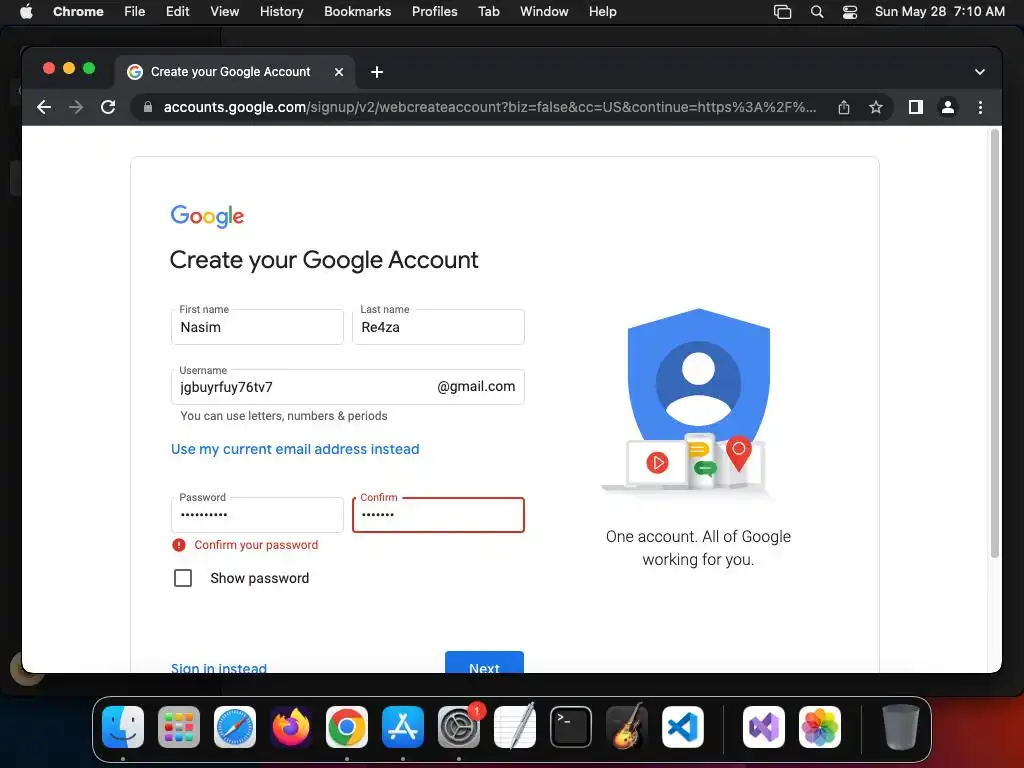Open Terminal from the dock
The height and width of the screenshot is (768, 1024).
click(x=571, y=727)
